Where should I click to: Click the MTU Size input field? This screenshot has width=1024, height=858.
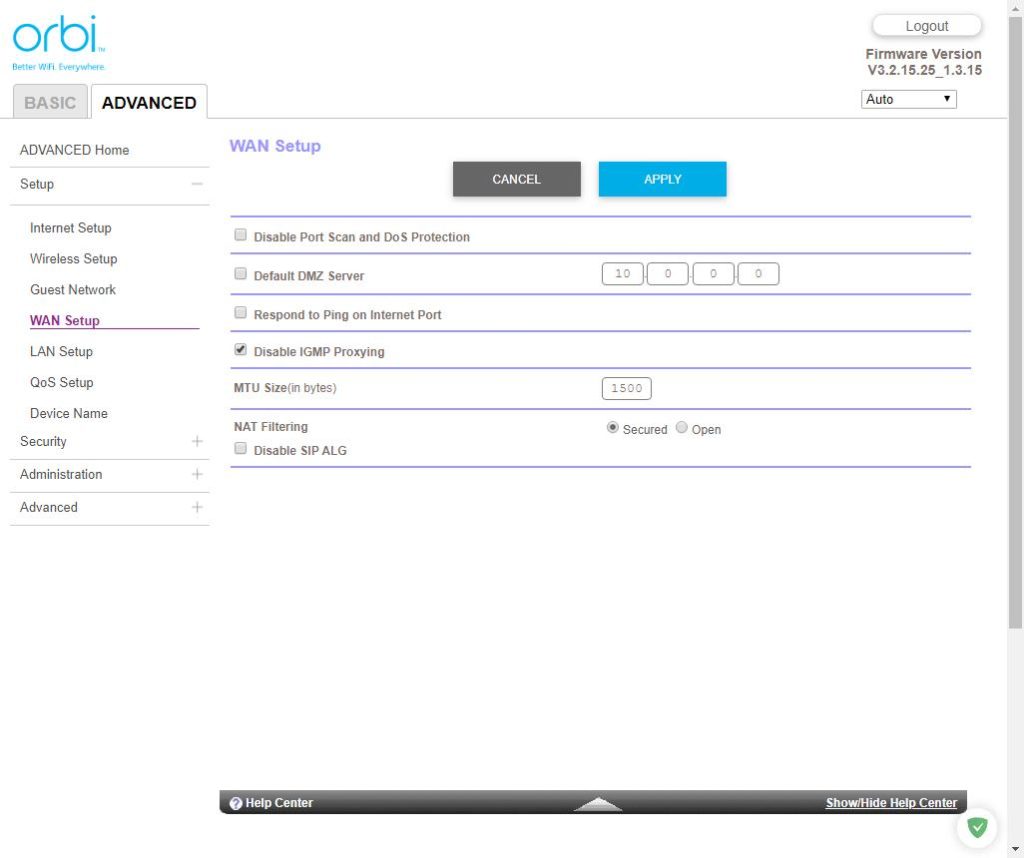pyautogui.click(x=627, y=388)
